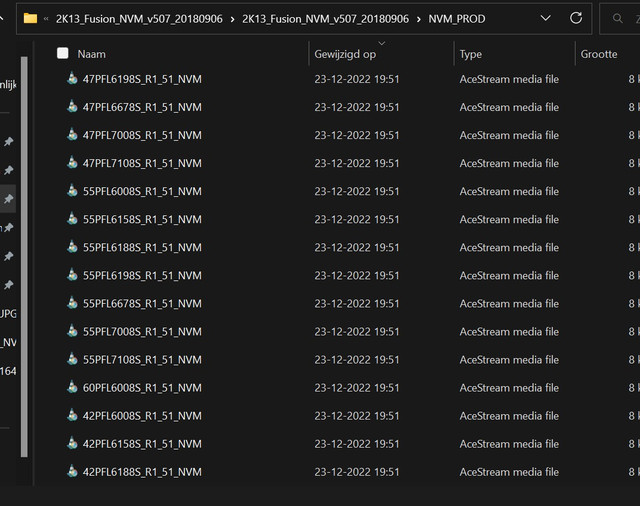The width and height of the screenshot is (640, 506).
Task: Refresh the current folder view
Action: (576, 18)
